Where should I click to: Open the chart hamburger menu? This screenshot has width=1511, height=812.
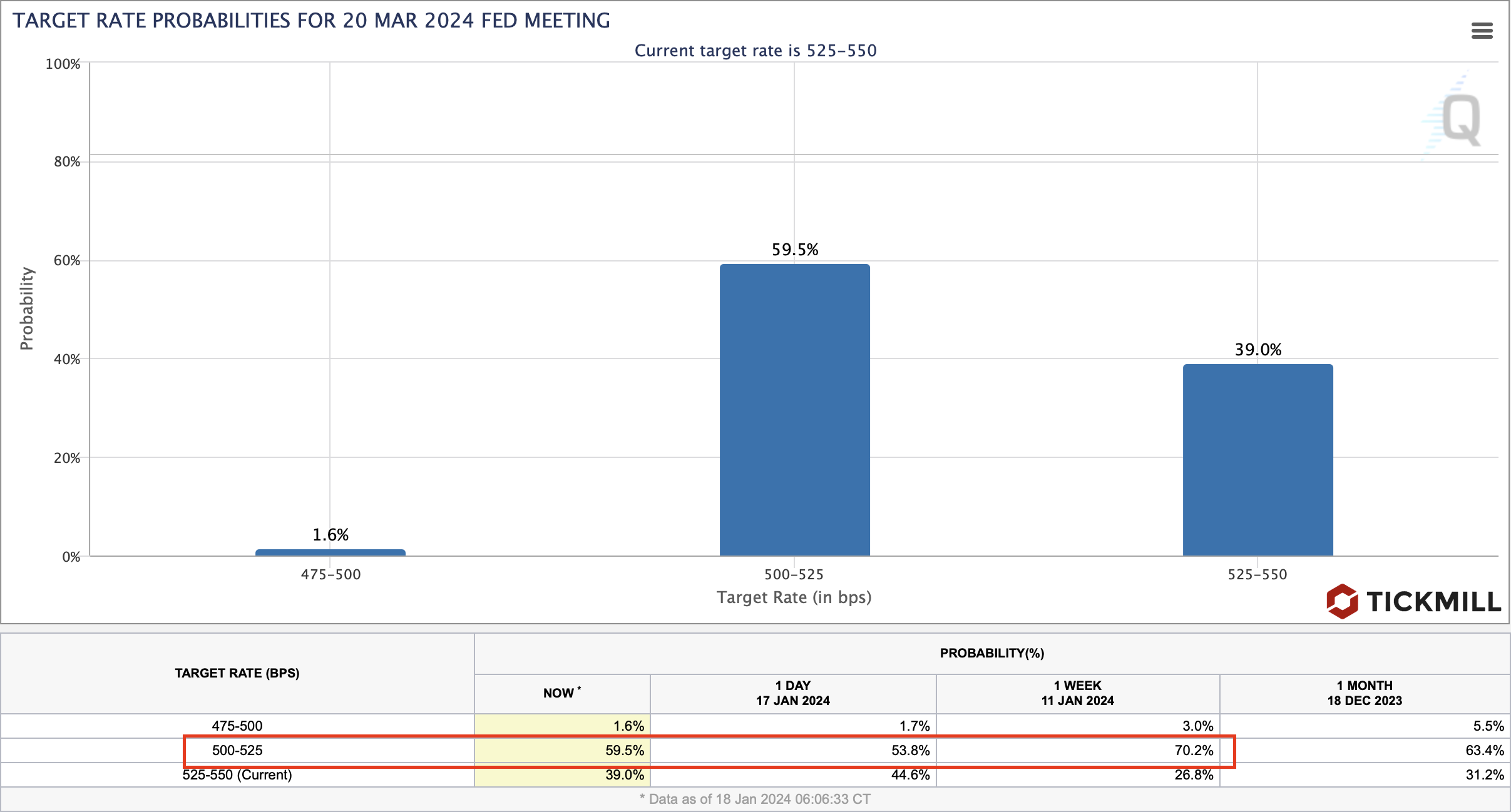tap(1482, 31)
